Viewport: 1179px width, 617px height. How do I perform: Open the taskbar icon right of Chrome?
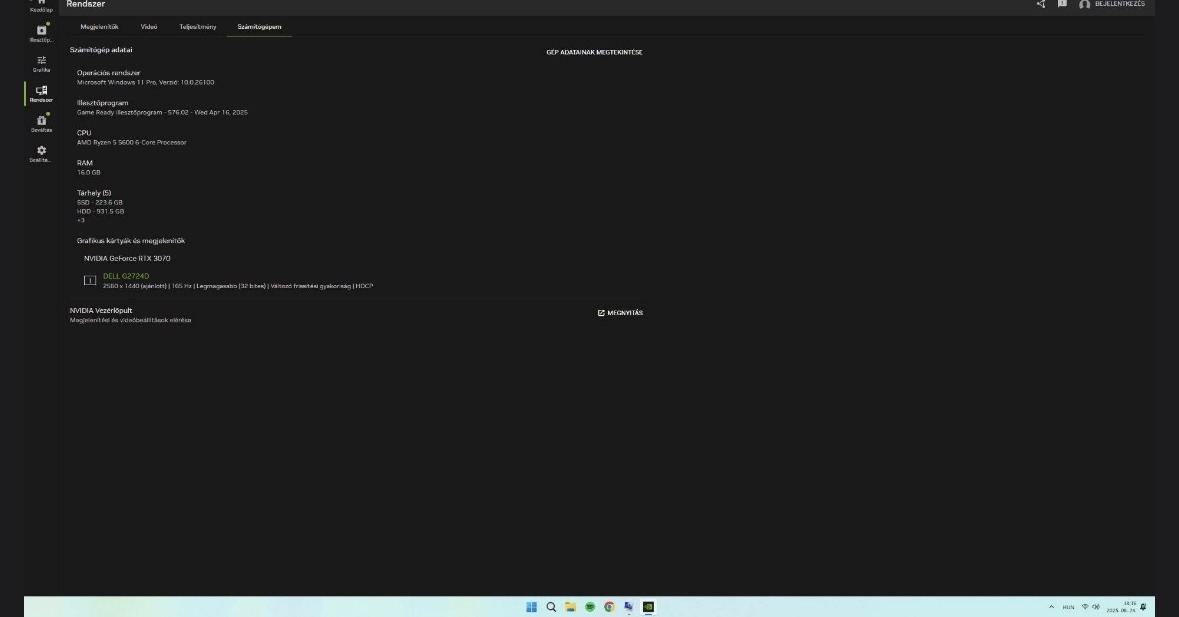(629, 606)
